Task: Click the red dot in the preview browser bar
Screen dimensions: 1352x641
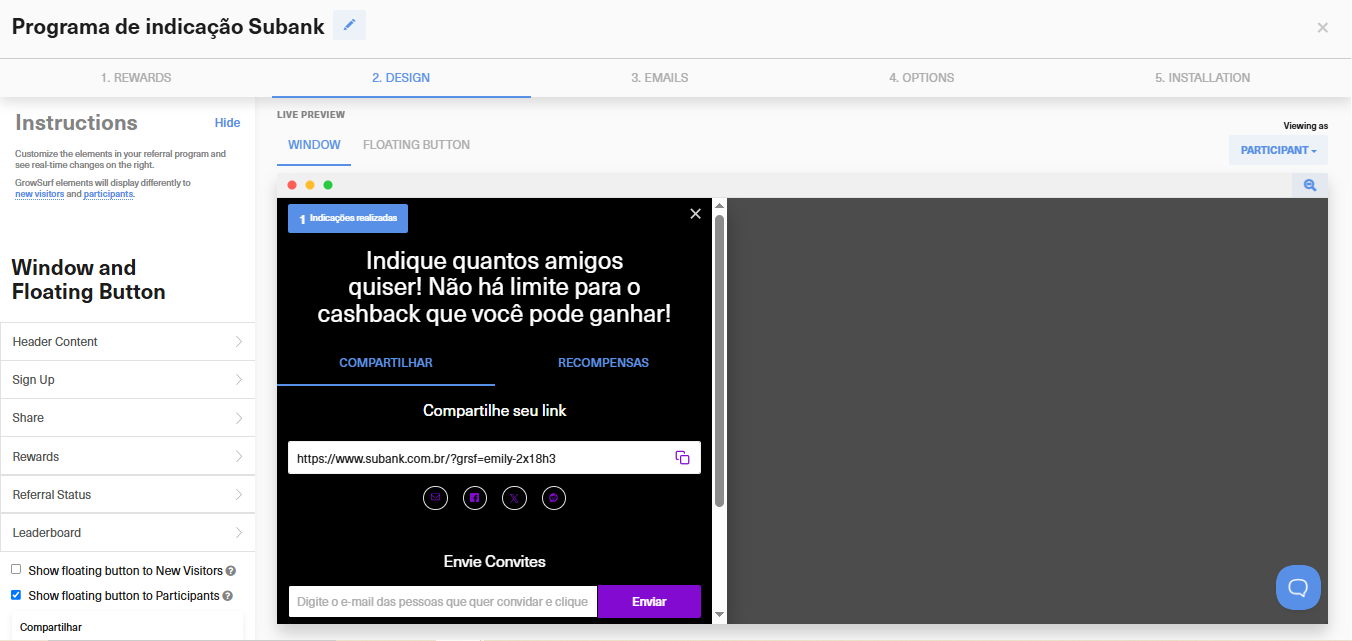Action: [292, 185]
